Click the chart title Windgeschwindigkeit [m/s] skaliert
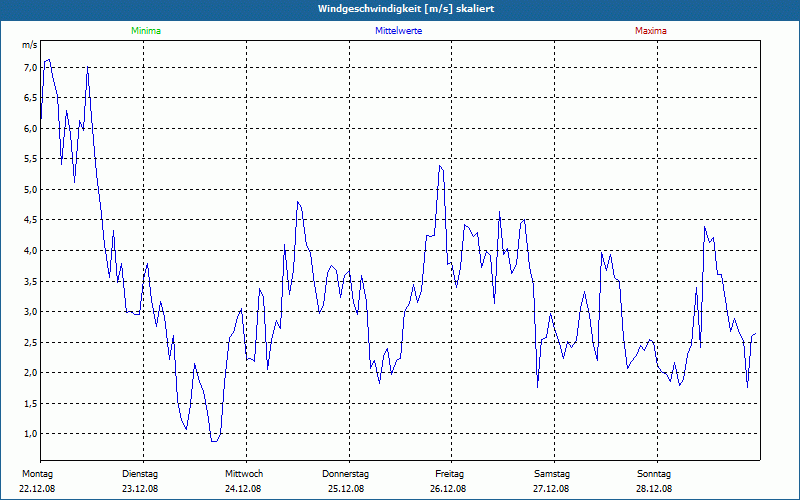Image resolution: width=800 pixels, height=500 pixels. click(406, 9)
